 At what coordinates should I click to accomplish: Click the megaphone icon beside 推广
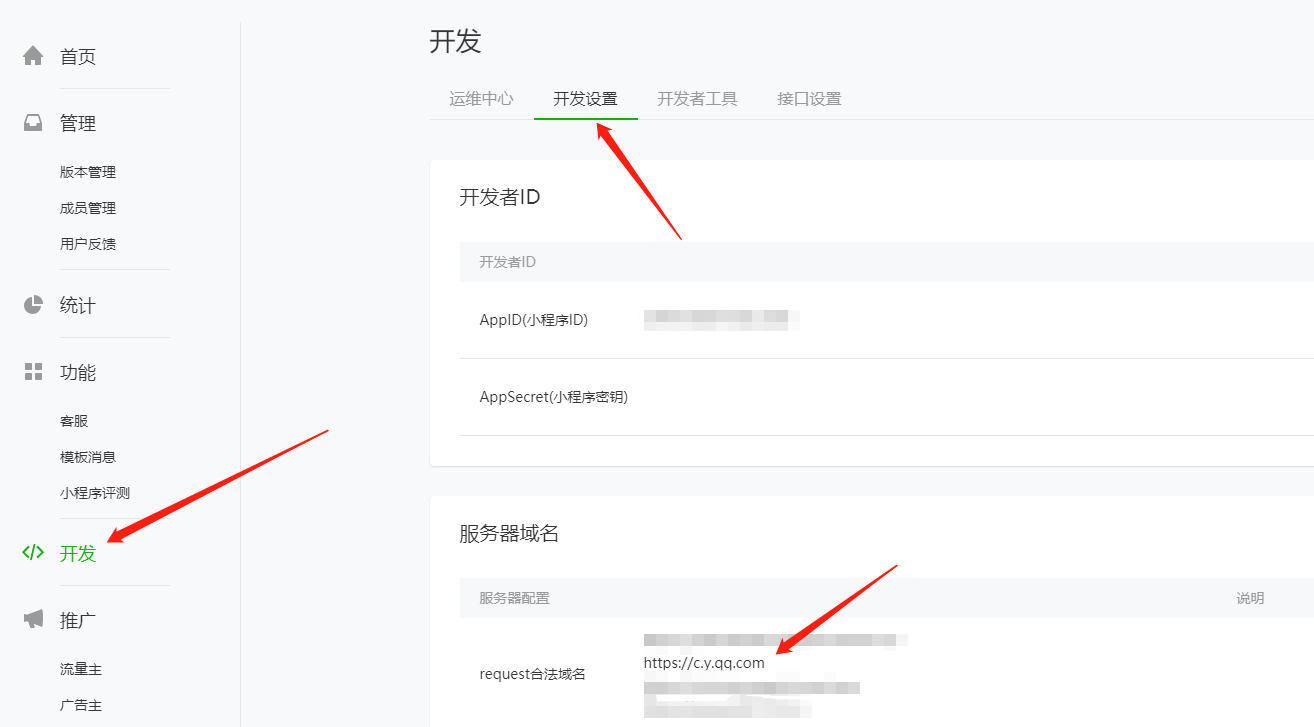coord(33,620)
